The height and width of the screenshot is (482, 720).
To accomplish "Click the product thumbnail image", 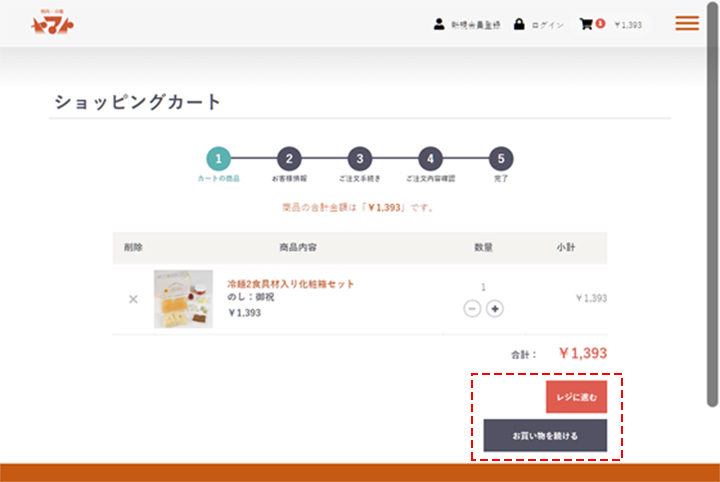I will point(183,299).
